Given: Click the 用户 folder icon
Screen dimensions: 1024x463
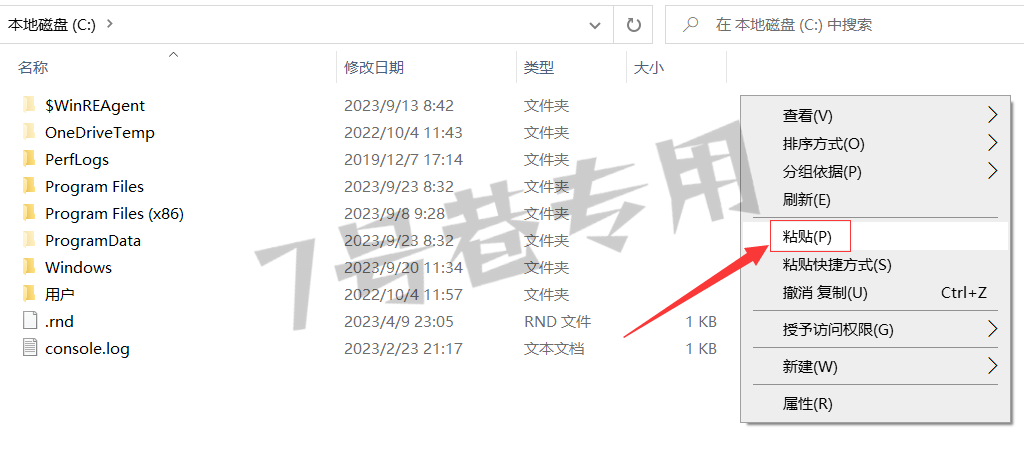Looking at the screenshot, I should (29, 294).
